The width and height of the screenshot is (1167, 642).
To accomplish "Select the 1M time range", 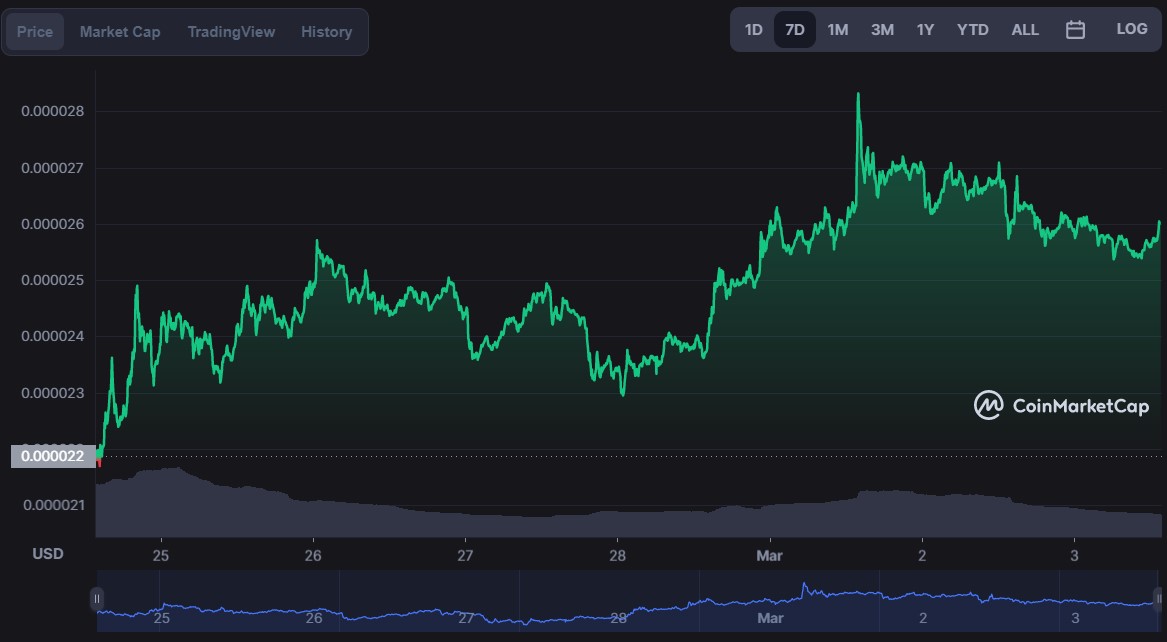I will (838, 30).
